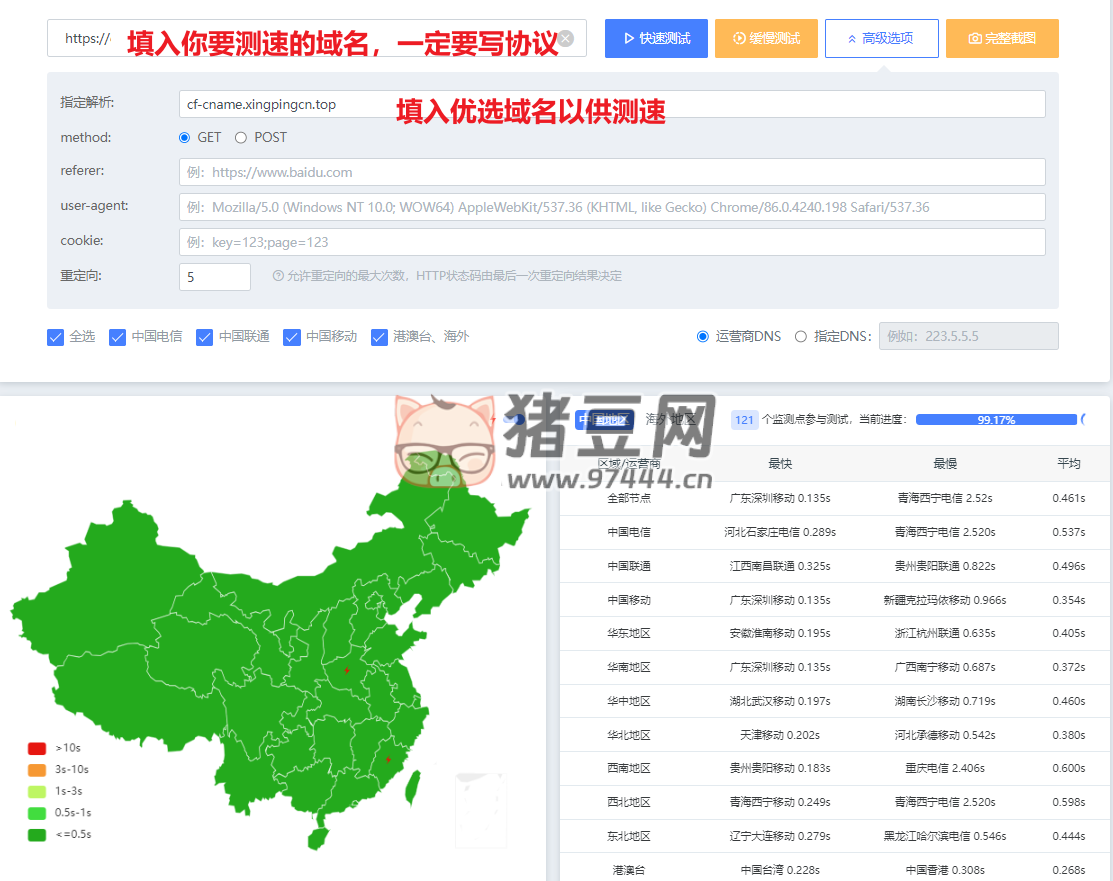Click the 重定向 redirect count field
This screenshot has height=881, width=1113.
tap(214, 277)
